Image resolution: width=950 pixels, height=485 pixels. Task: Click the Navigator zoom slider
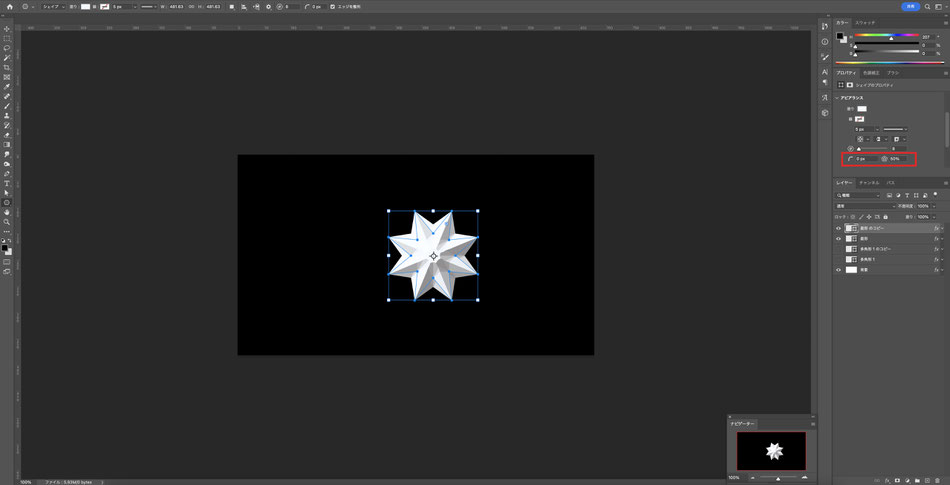[778, 478]
